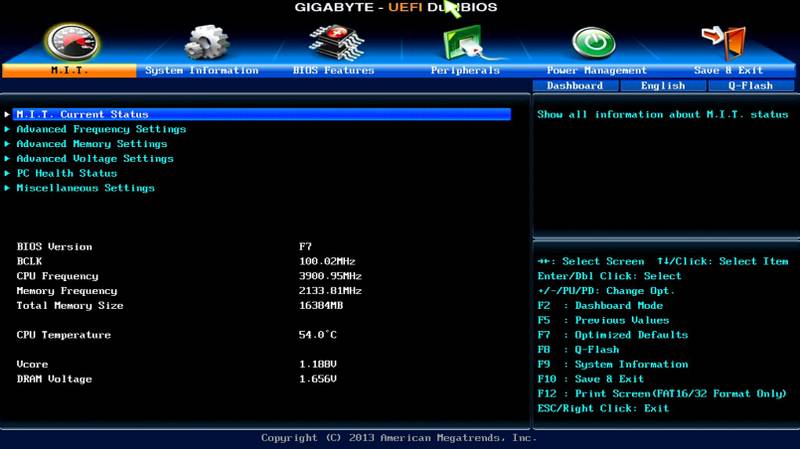Screen dimensions: 800x449
Task: Open the BIOS Features tab
Action: click(x=334, y=70)
